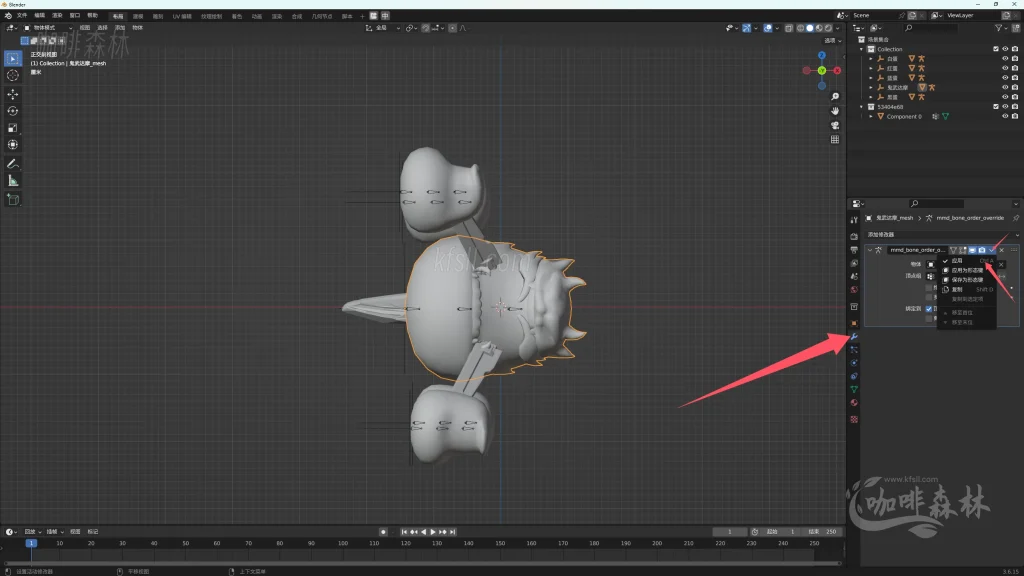Choose 应用 (Apply) from the modifier menu
The height and width of the screenshot is (576, 1024).
[957, 260]
